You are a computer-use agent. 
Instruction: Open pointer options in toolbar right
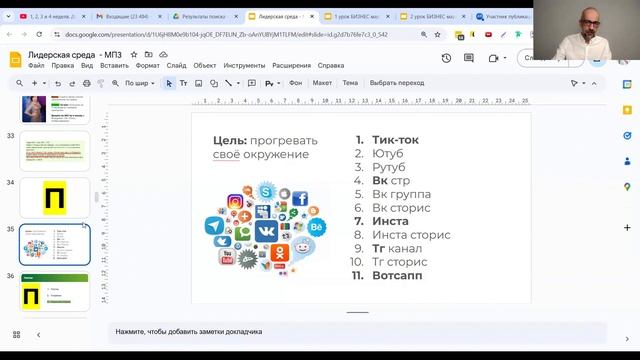(x=577, y=83)
